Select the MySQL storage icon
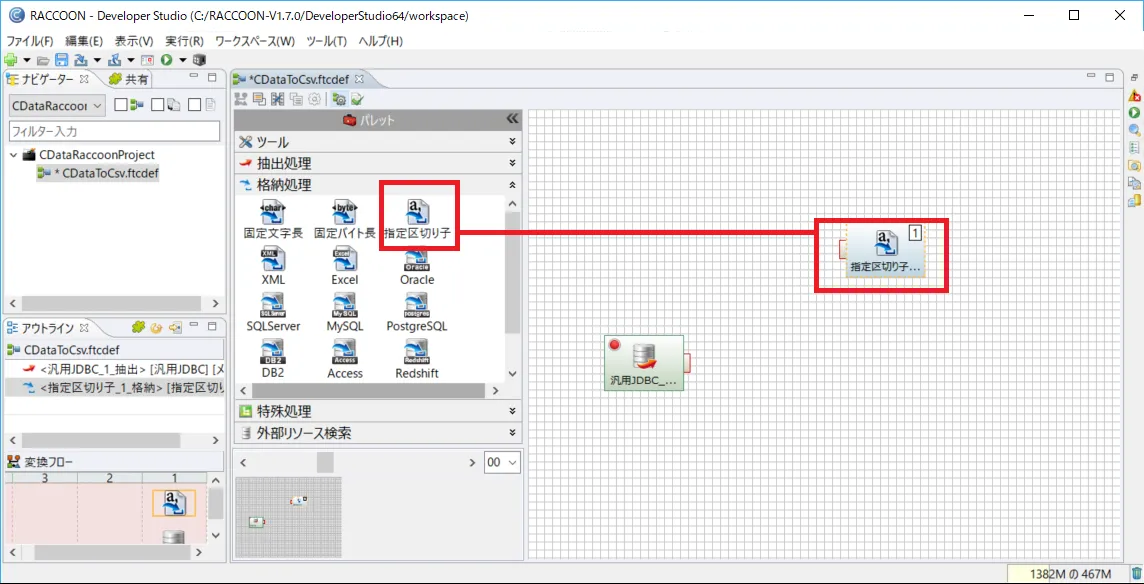 344,310
